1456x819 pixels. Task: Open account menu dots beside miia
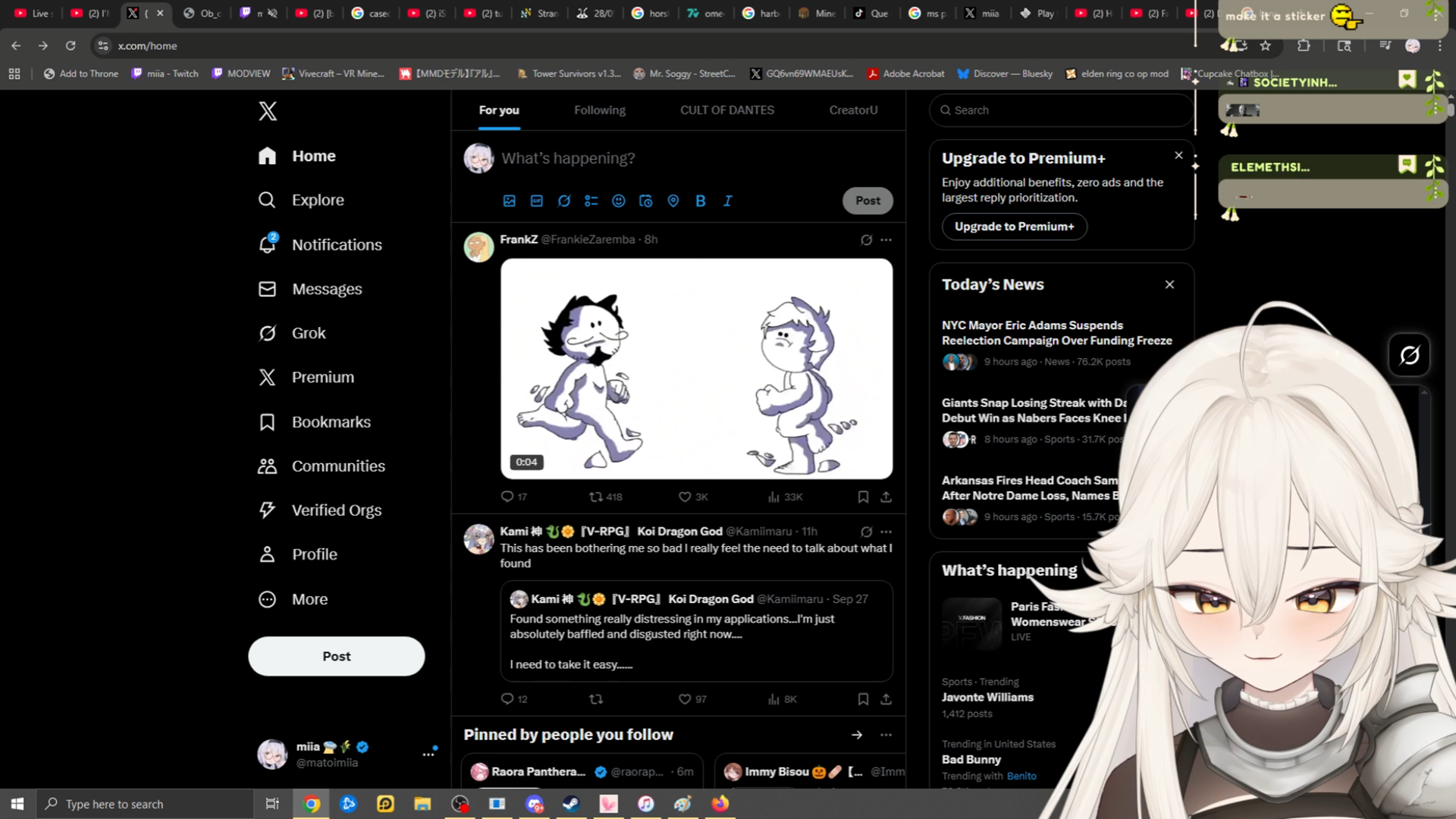428,754
